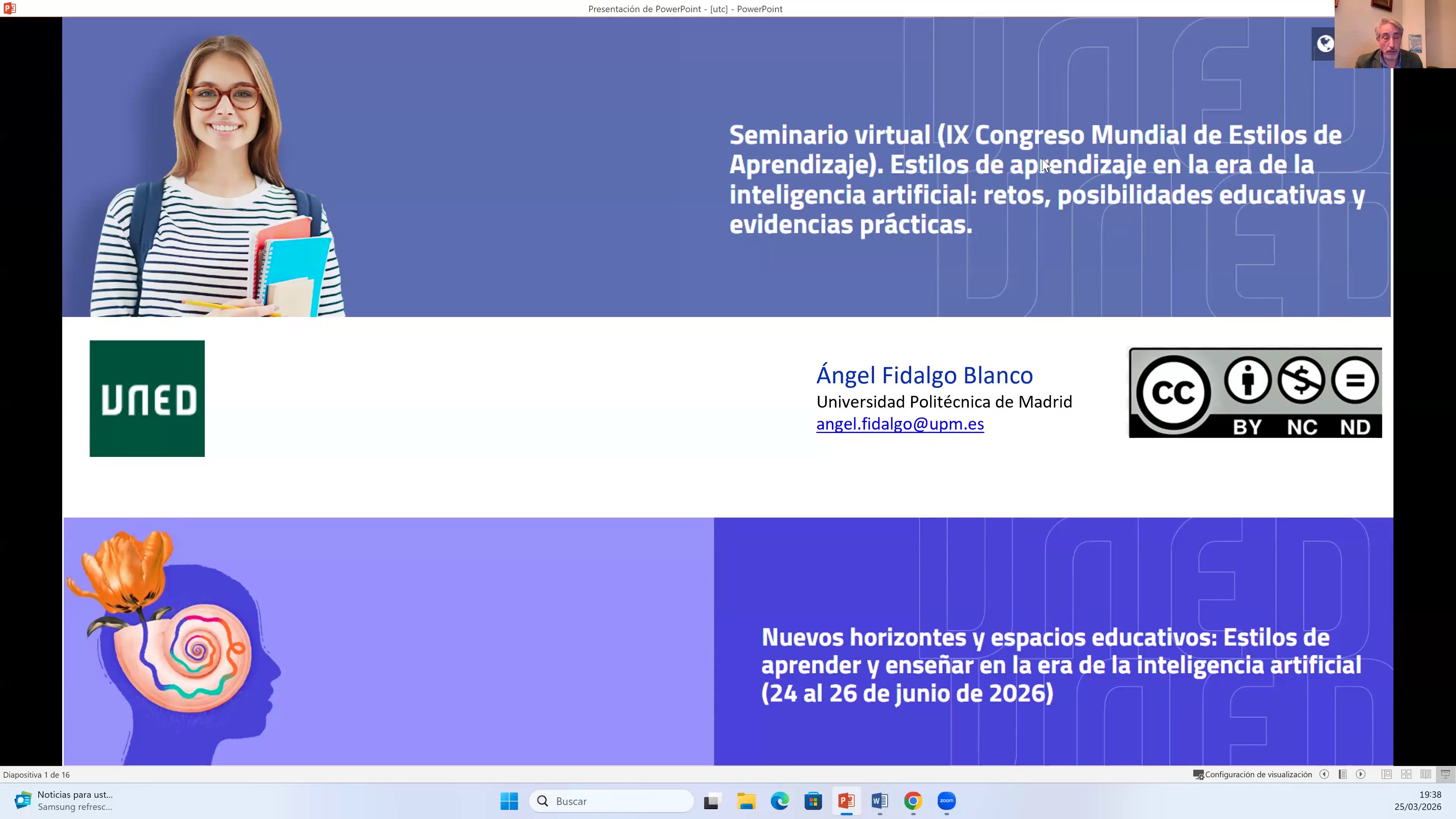Select PowerPoint in the taskbar
Screen dimensions: 1456x819
coord(846,801)
